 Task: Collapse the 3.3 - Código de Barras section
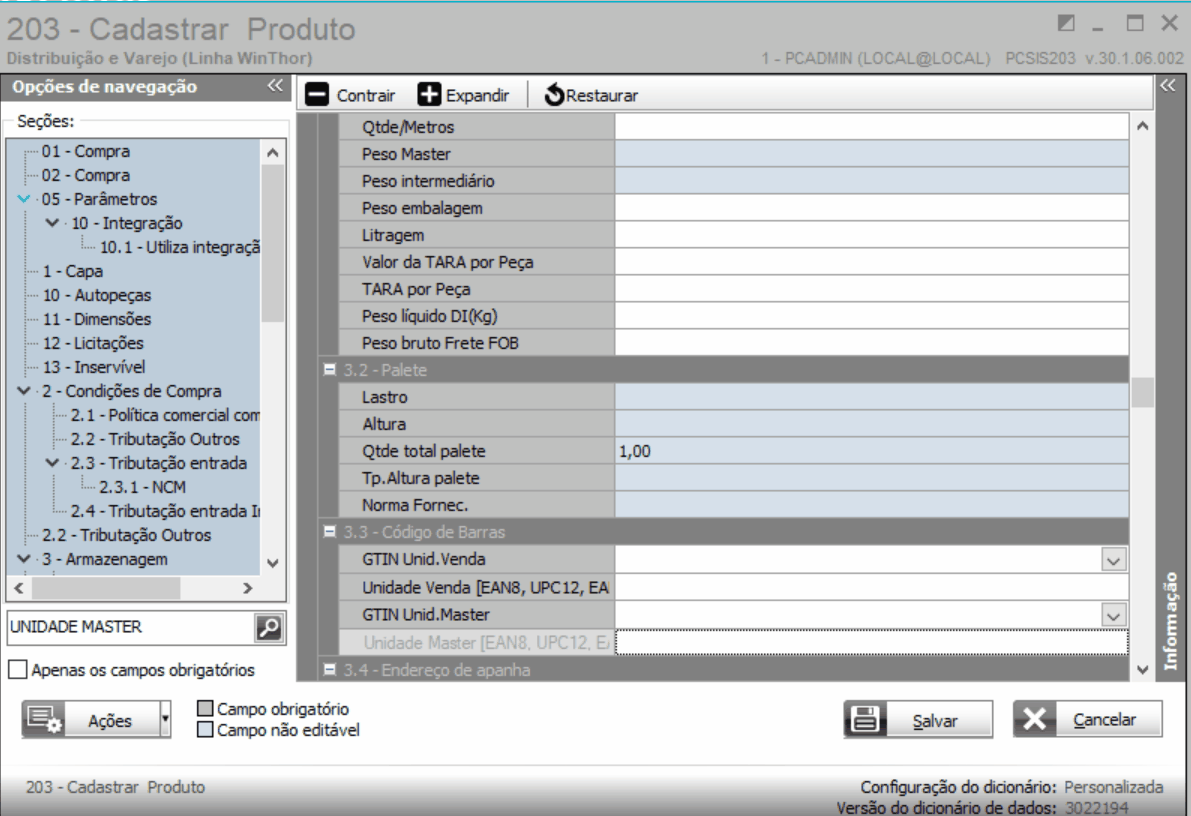[330, 532]
